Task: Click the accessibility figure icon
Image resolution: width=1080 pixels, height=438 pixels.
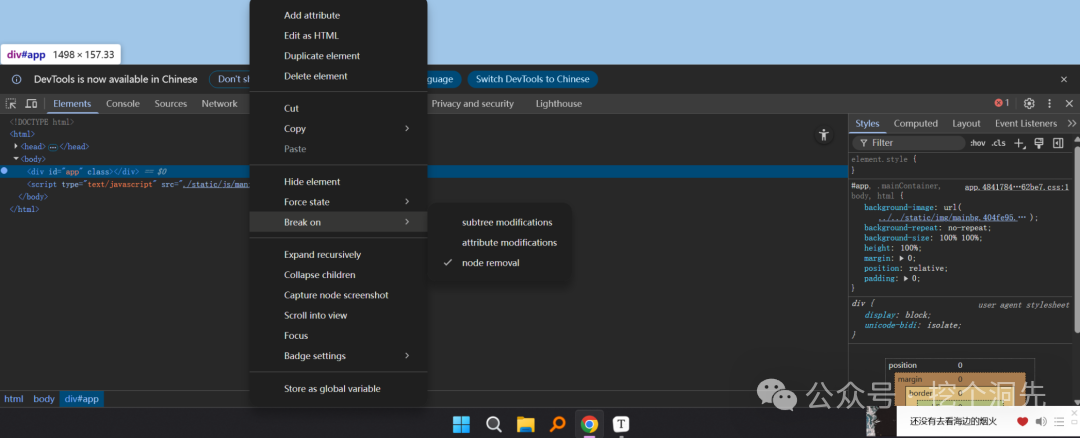Action: click(823, 135)
